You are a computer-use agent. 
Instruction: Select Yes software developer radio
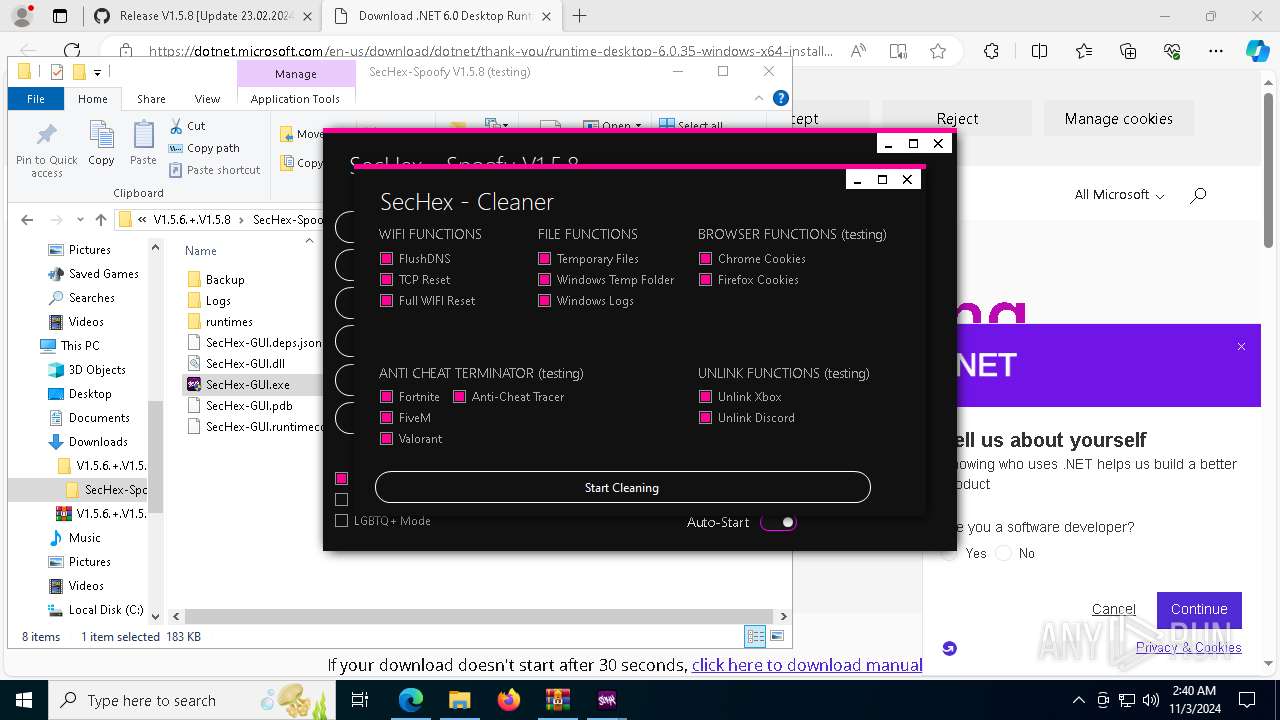pos(949,553)
